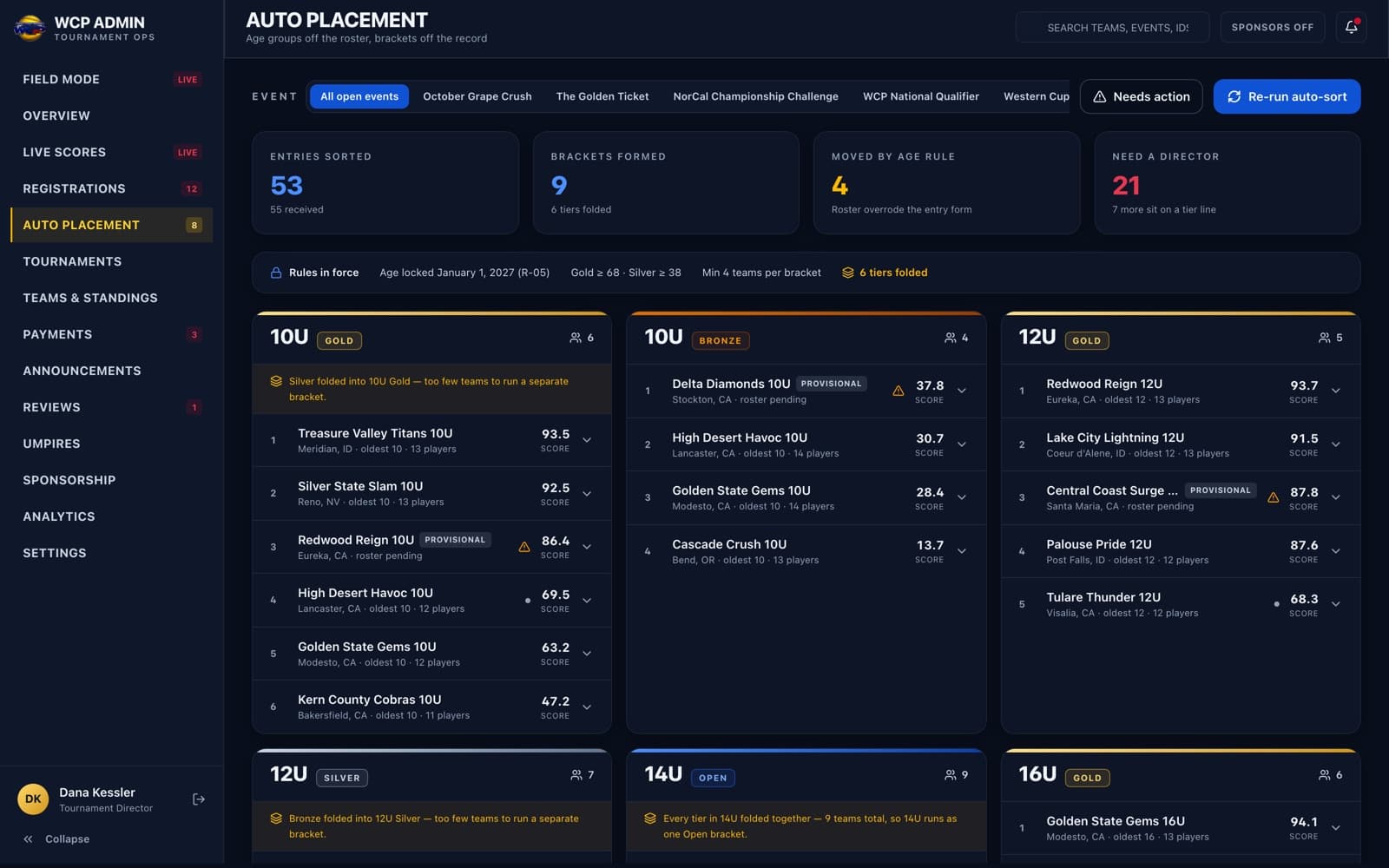Open the notifications bell
The width and height of the screenshot is (1389, 868).
coord(1352,27)
